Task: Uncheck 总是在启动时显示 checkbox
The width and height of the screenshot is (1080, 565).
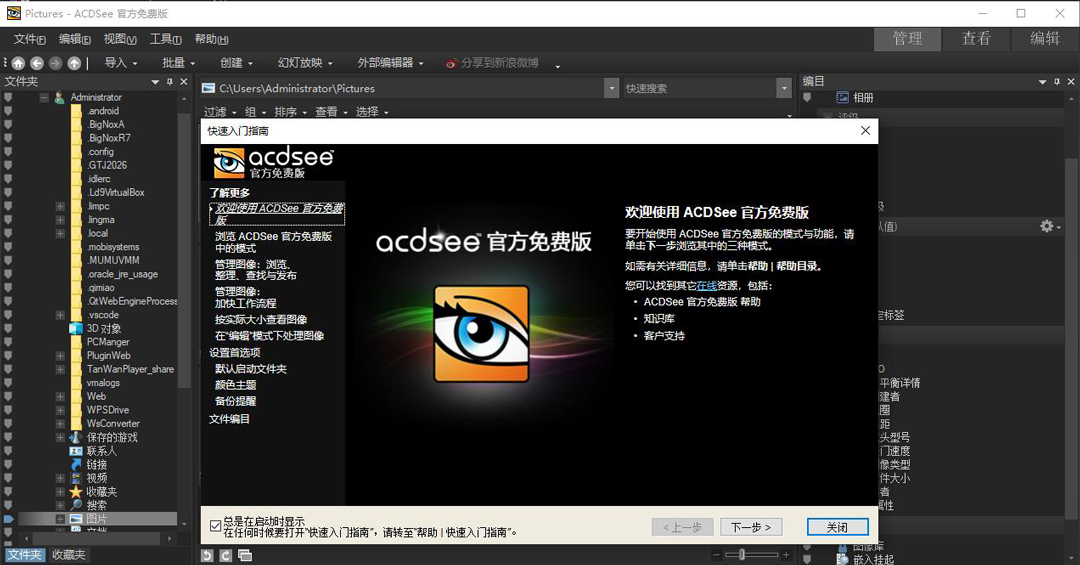Action: 216,526
